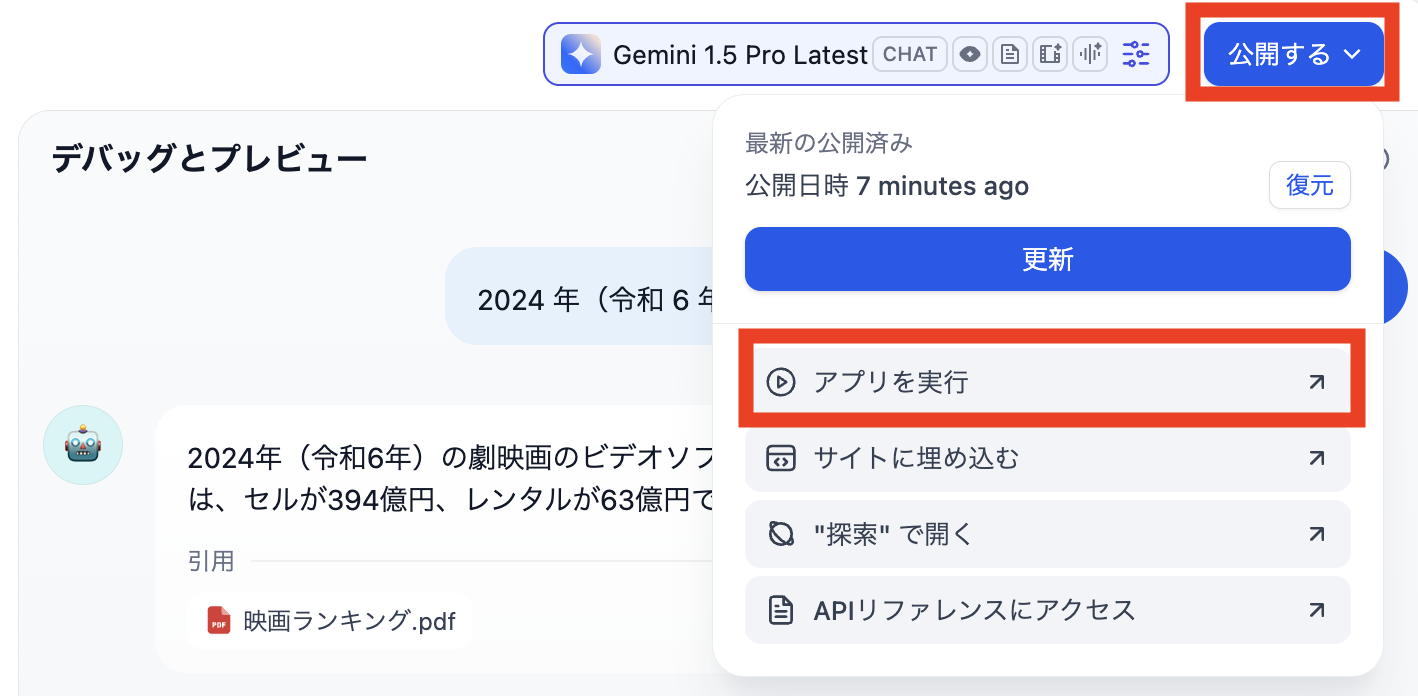
Task: Open the model parameters sliders icon
Action: point(1135,54)
